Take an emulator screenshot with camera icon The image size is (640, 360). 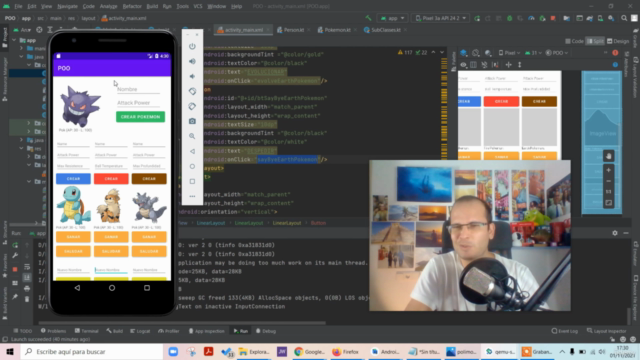coord(192,121)
